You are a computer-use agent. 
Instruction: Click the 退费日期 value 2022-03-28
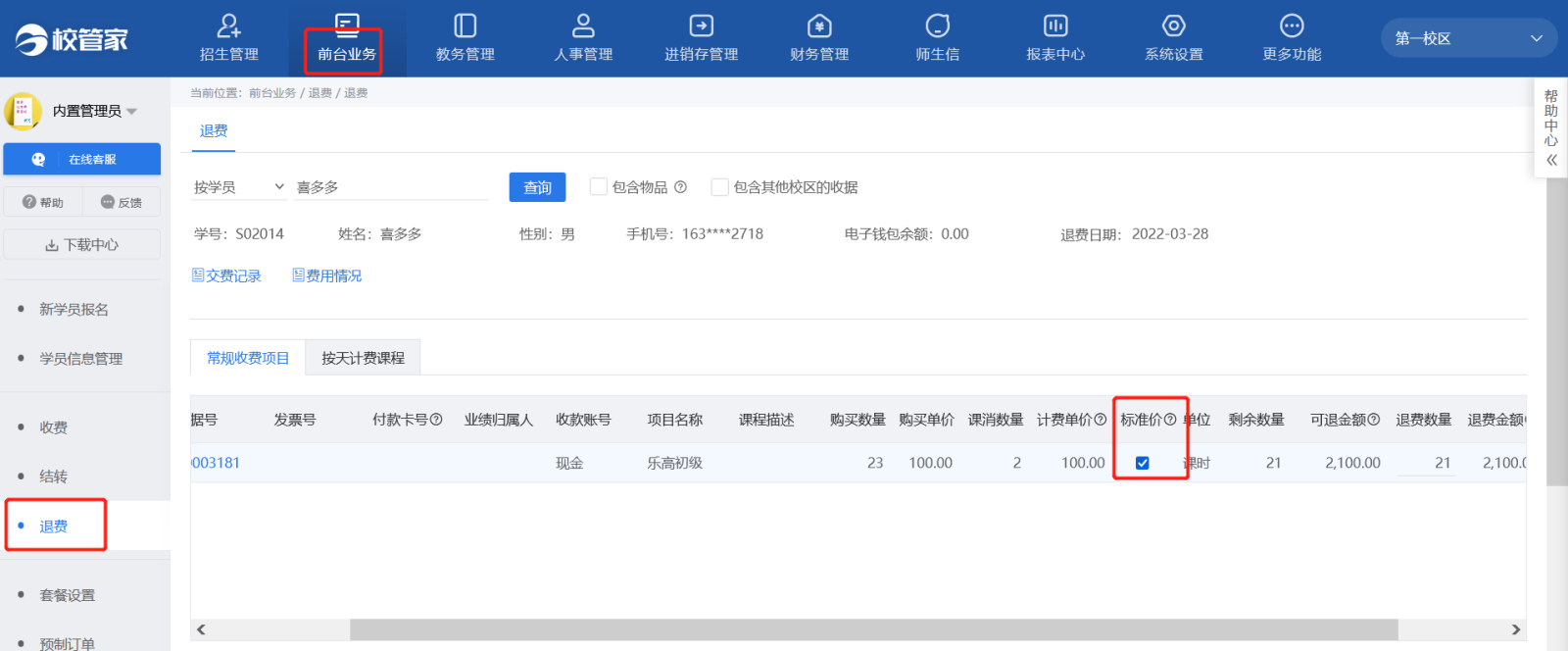(1170, 234)
